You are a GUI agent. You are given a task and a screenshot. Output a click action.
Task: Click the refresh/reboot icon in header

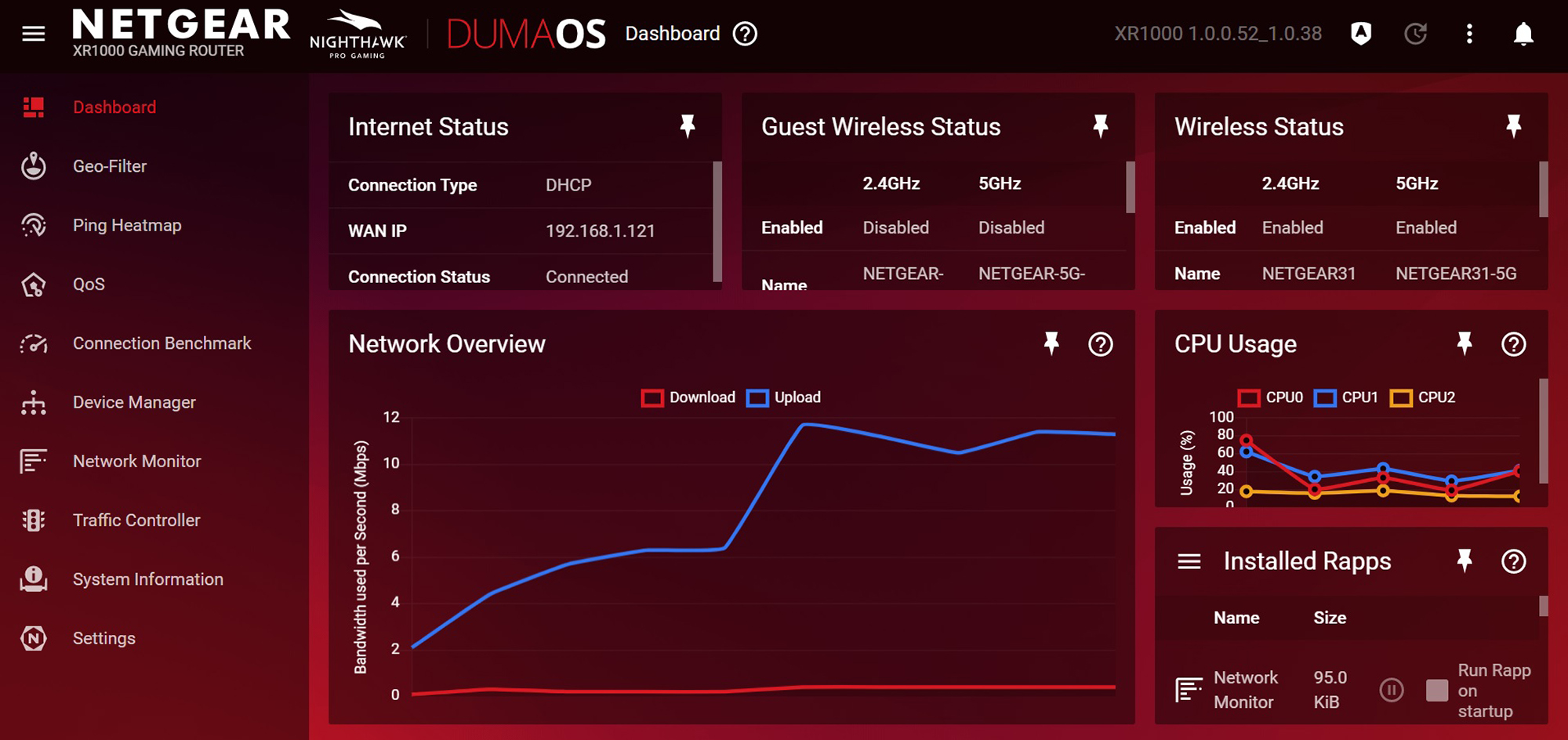[1415, 34]
